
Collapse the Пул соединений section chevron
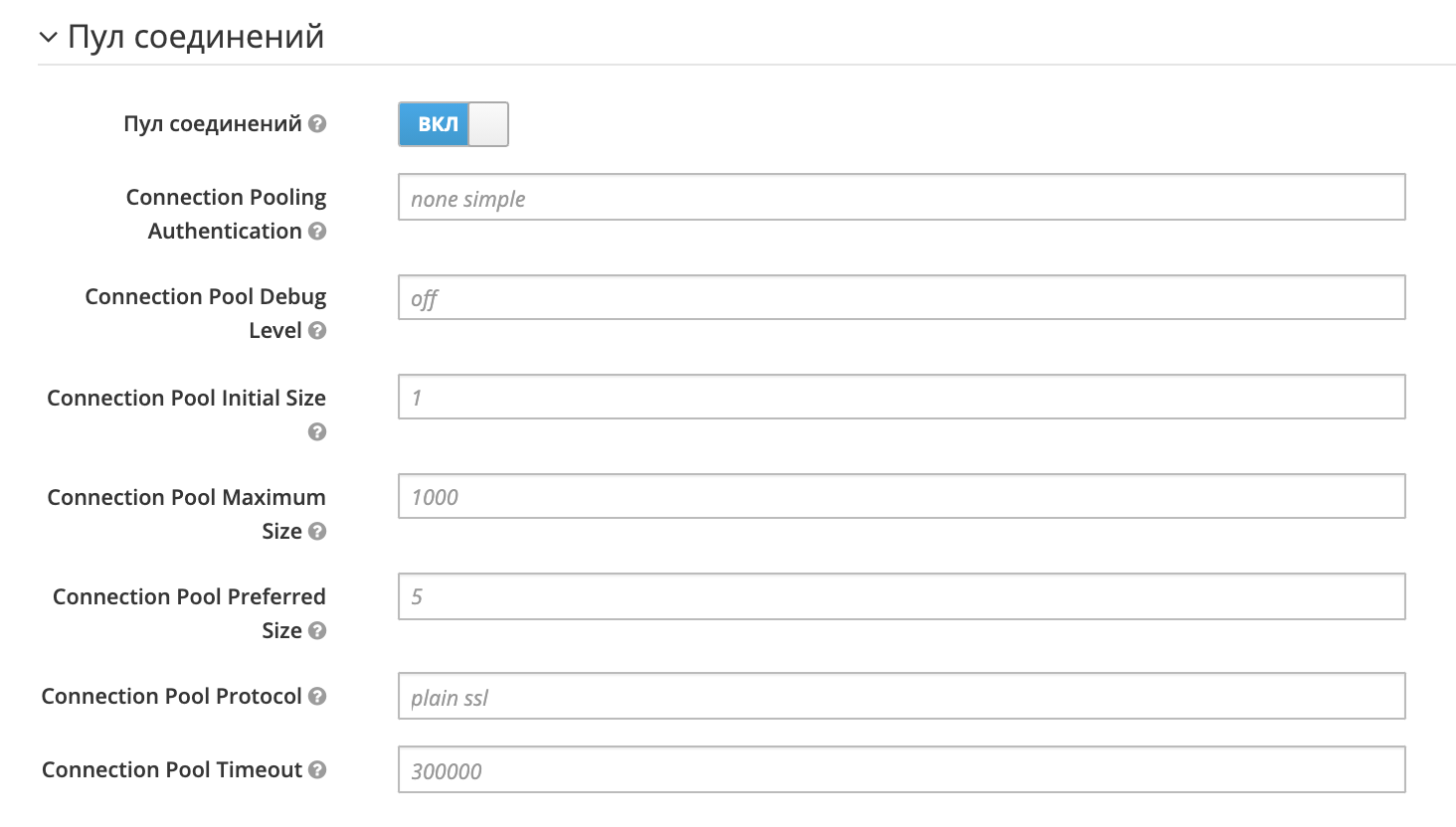[48, 38]
